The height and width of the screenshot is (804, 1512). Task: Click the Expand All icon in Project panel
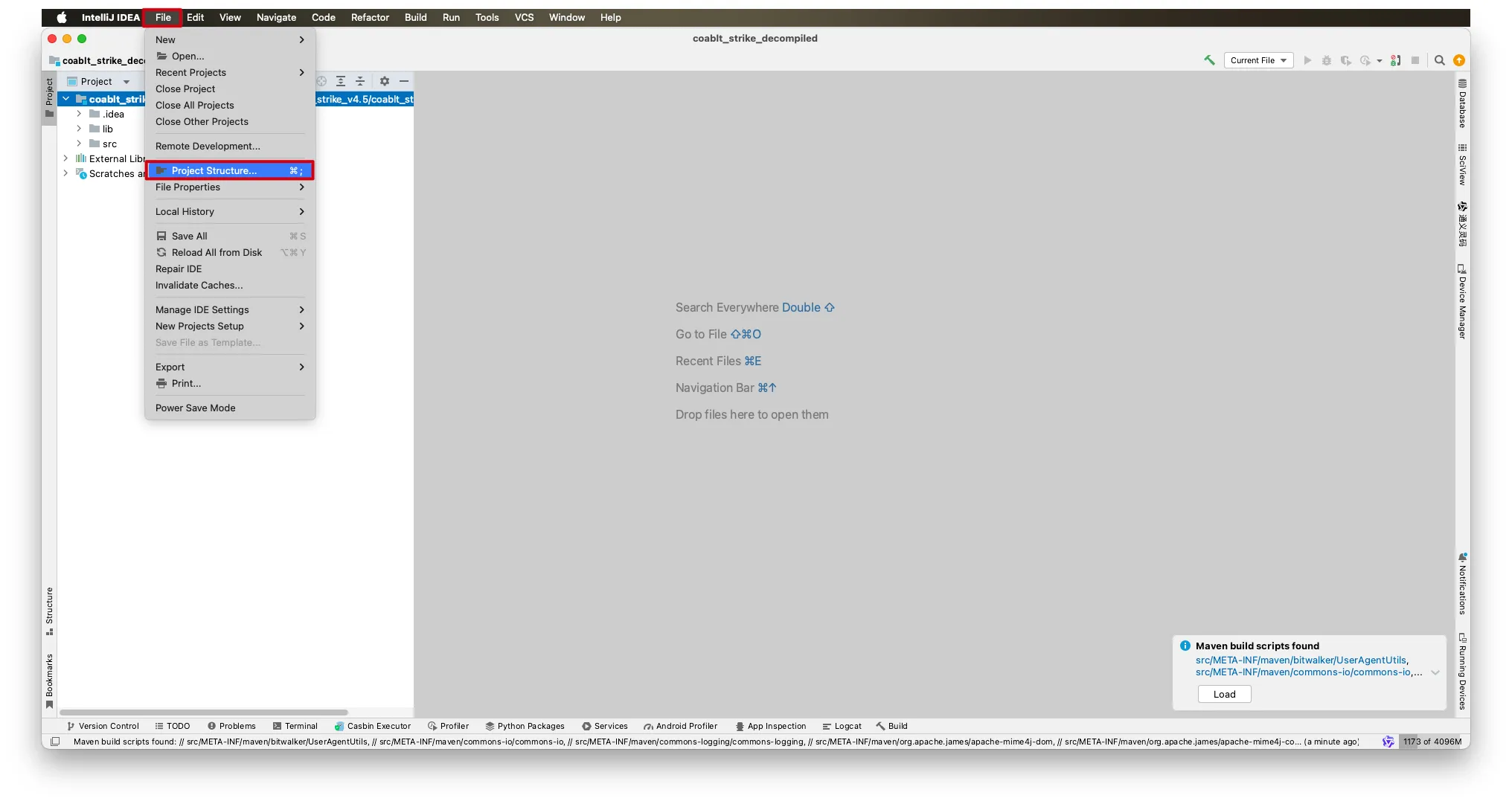[341, 81]
